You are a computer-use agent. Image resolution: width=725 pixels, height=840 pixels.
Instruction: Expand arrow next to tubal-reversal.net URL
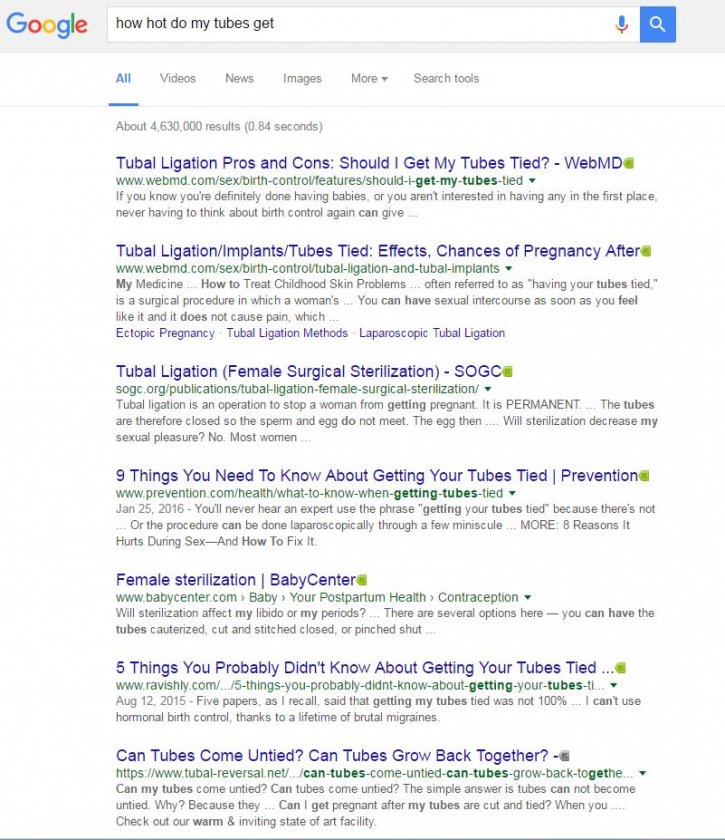642,773
